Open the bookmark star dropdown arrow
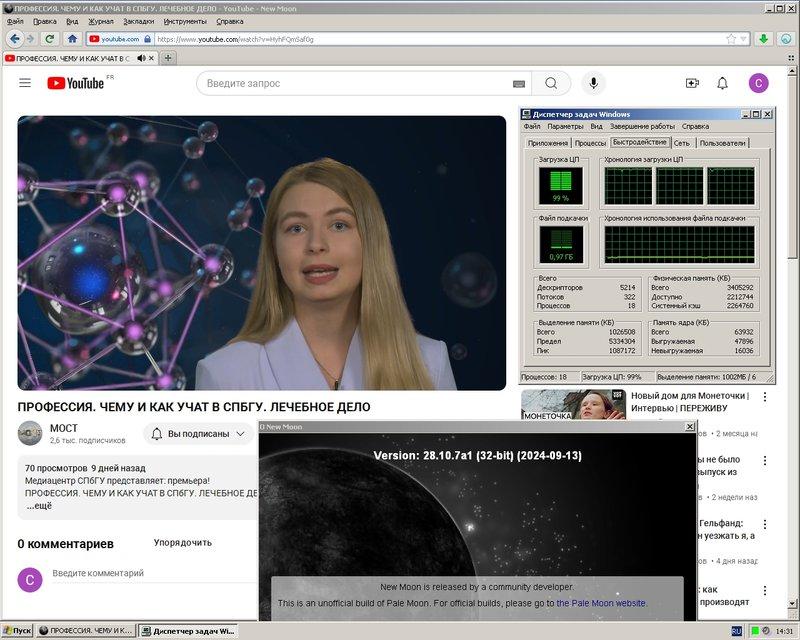 pyautogui.click(x=743, y=39)
